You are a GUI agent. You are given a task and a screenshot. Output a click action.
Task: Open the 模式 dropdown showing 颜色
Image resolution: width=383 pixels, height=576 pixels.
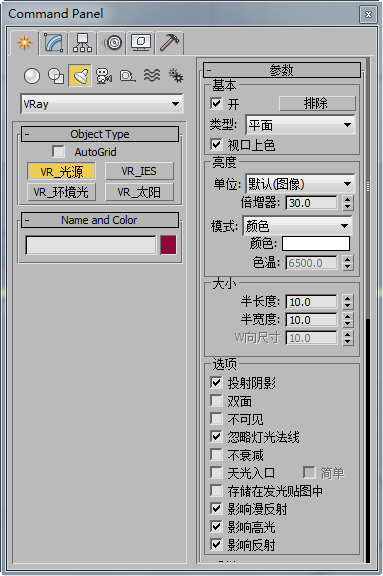(297, 226)
